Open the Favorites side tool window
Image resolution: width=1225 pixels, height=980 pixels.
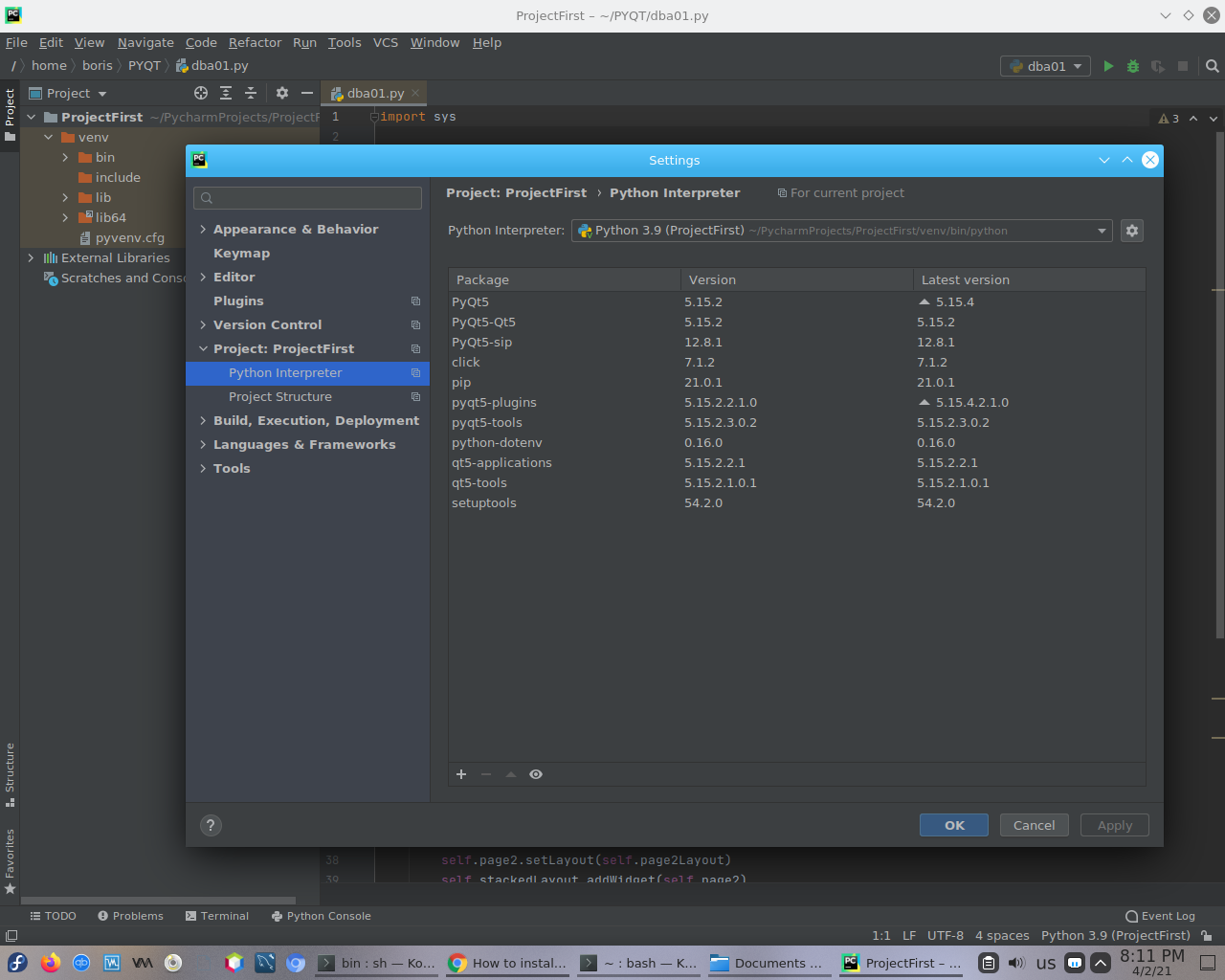coord(10,861)
